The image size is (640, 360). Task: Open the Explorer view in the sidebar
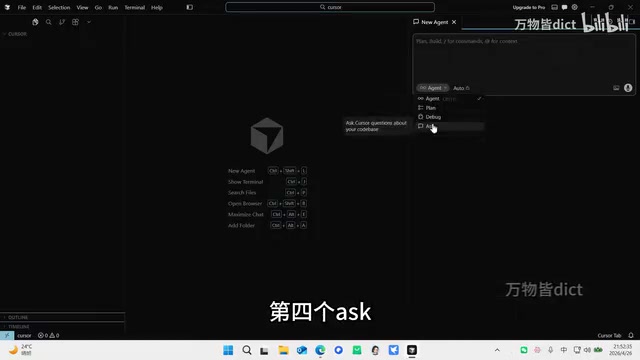pyautogui.click(x=35, y=22)
